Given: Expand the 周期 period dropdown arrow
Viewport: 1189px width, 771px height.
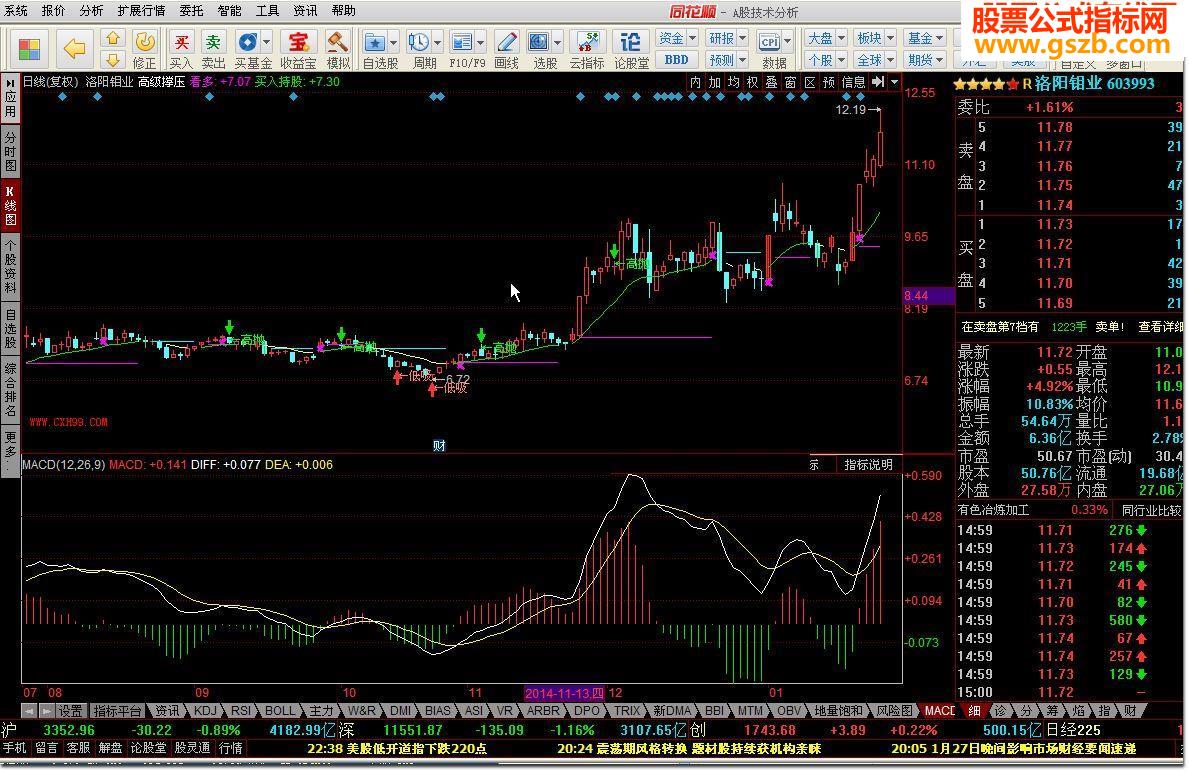Looking at the screenshot, I should point(437,42).
